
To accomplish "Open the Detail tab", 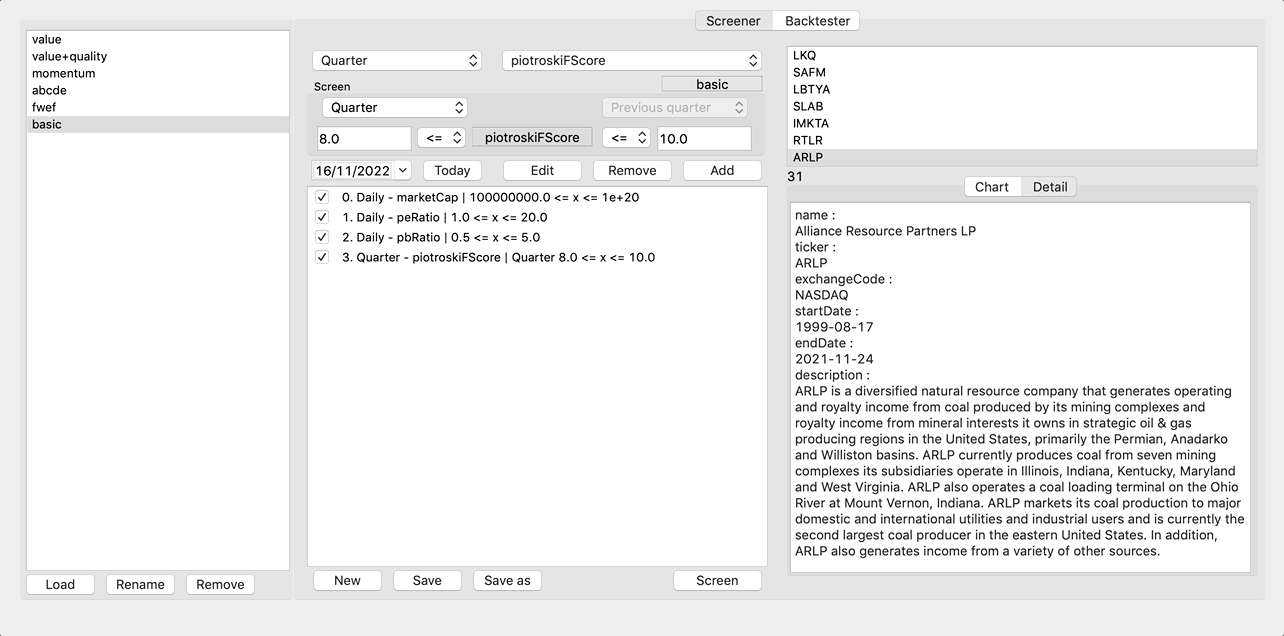I will [x=1050, y=187].
